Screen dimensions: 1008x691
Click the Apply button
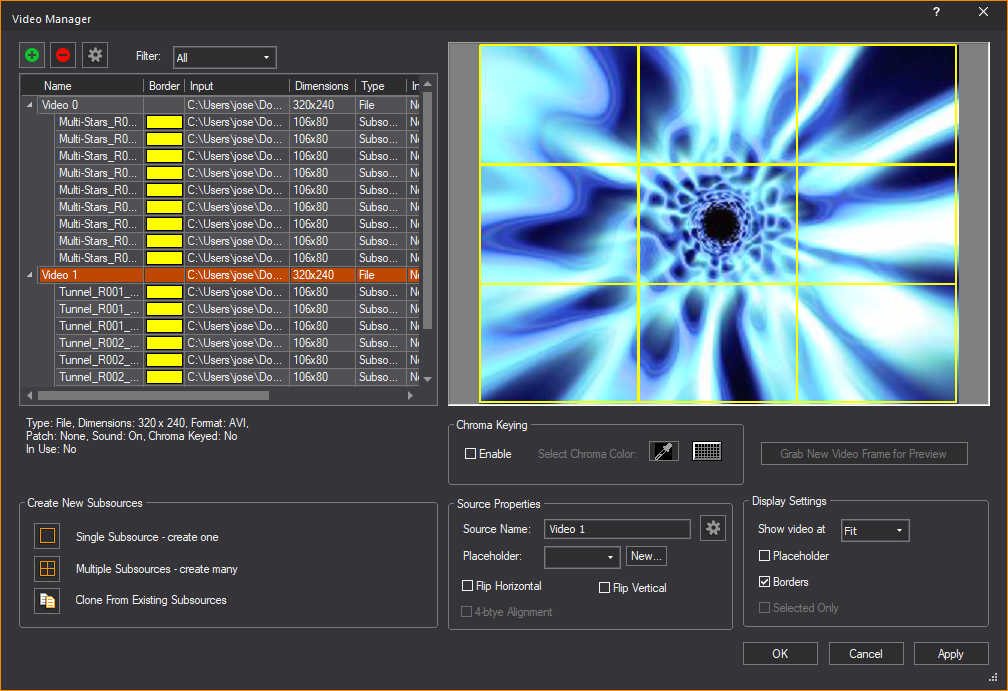[x=950, y=654]
